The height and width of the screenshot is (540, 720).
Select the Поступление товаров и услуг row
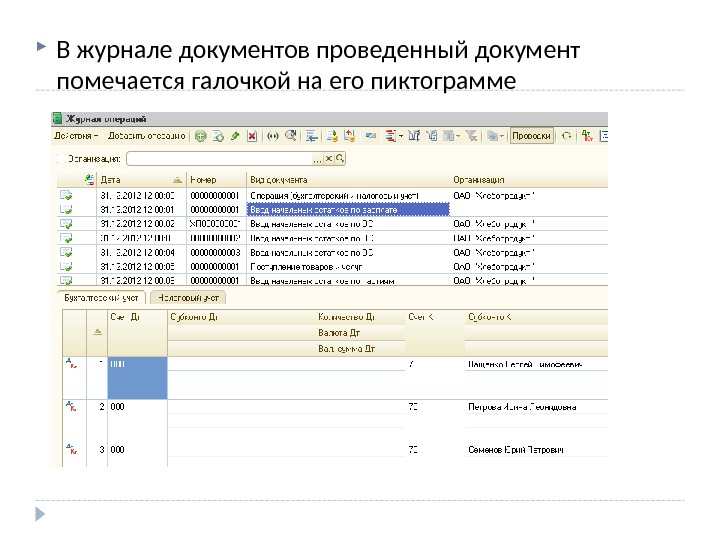pos(332,266)
